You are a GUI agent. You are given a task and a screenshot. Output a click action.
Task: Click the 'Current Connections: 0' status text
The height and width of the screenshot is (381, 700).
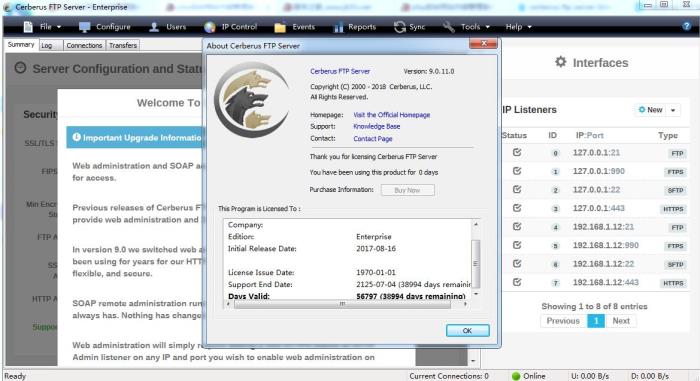[x=449, y=376]
